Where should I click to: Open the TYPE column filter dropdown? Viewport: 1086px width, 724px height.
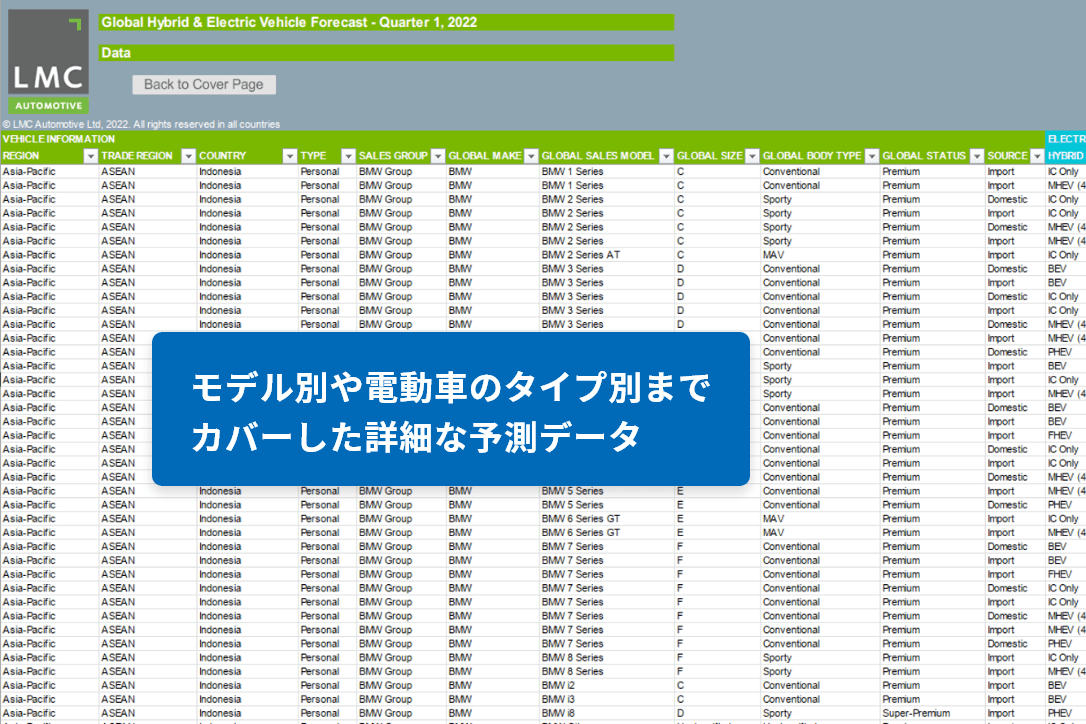click(x=348, y=156)
